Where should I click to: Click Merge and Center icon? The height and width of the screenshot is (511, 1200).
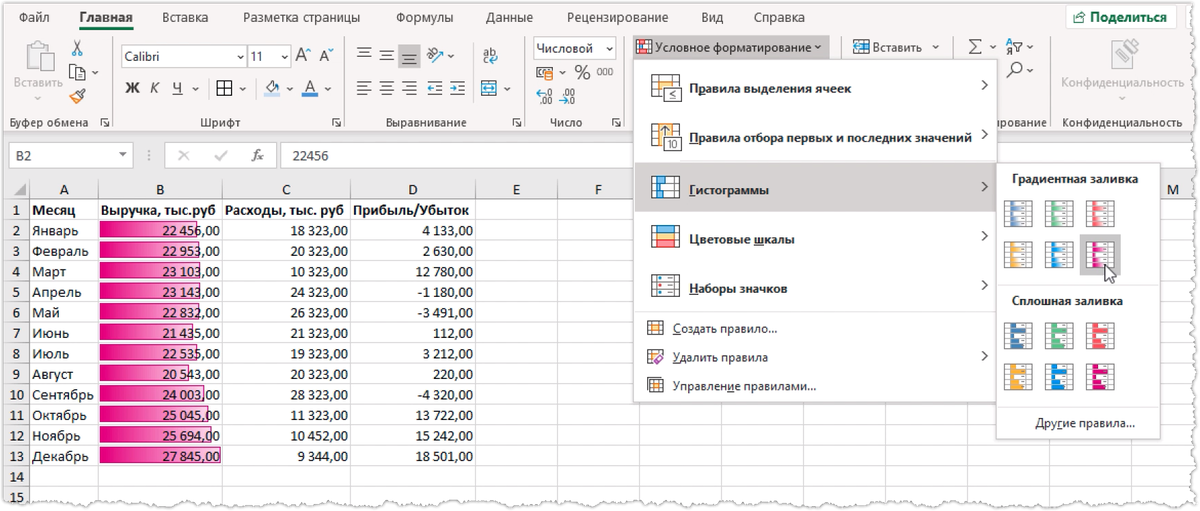click(489, 88)
